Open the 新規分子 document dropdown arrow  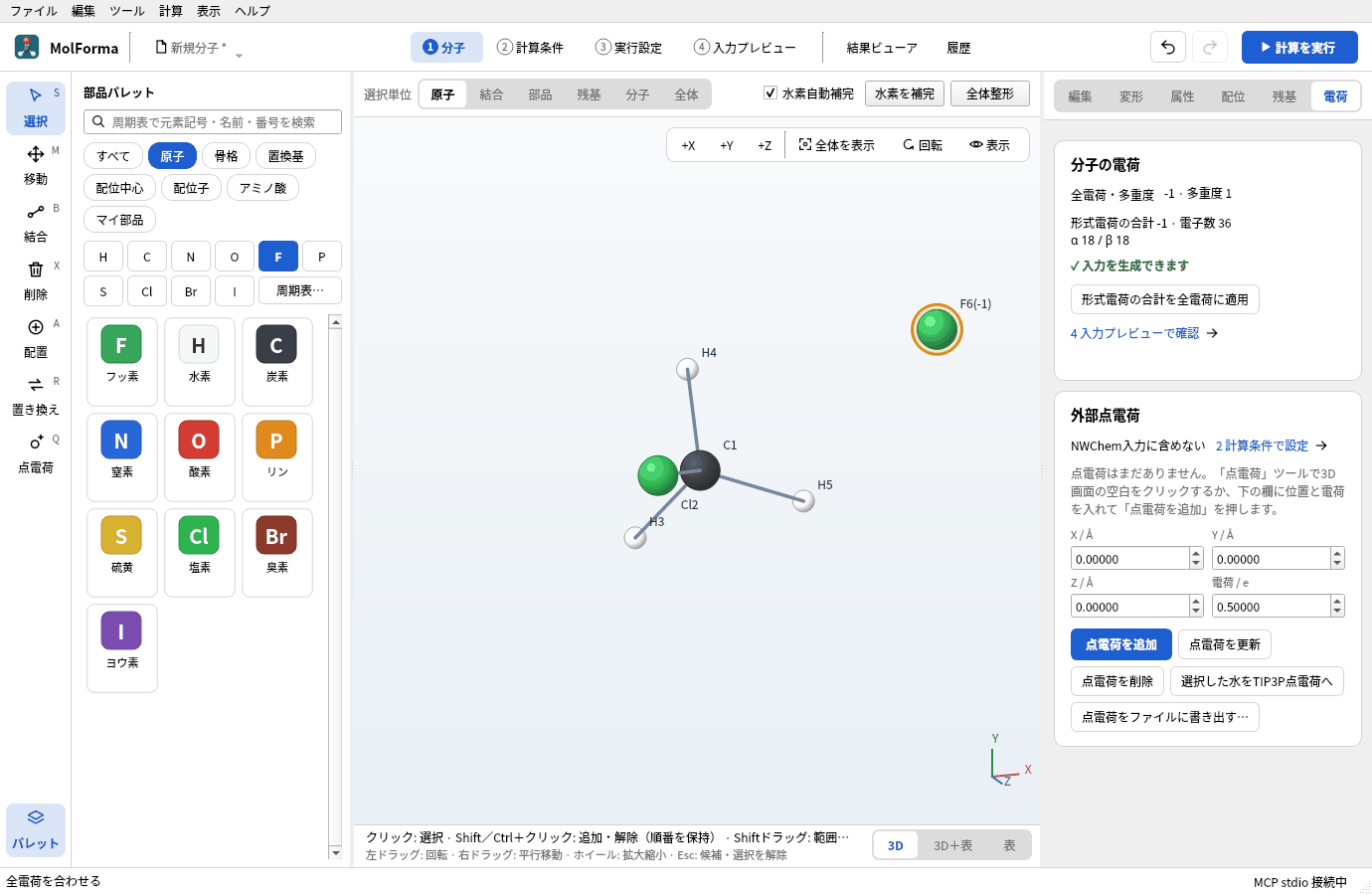pos(239,56)
